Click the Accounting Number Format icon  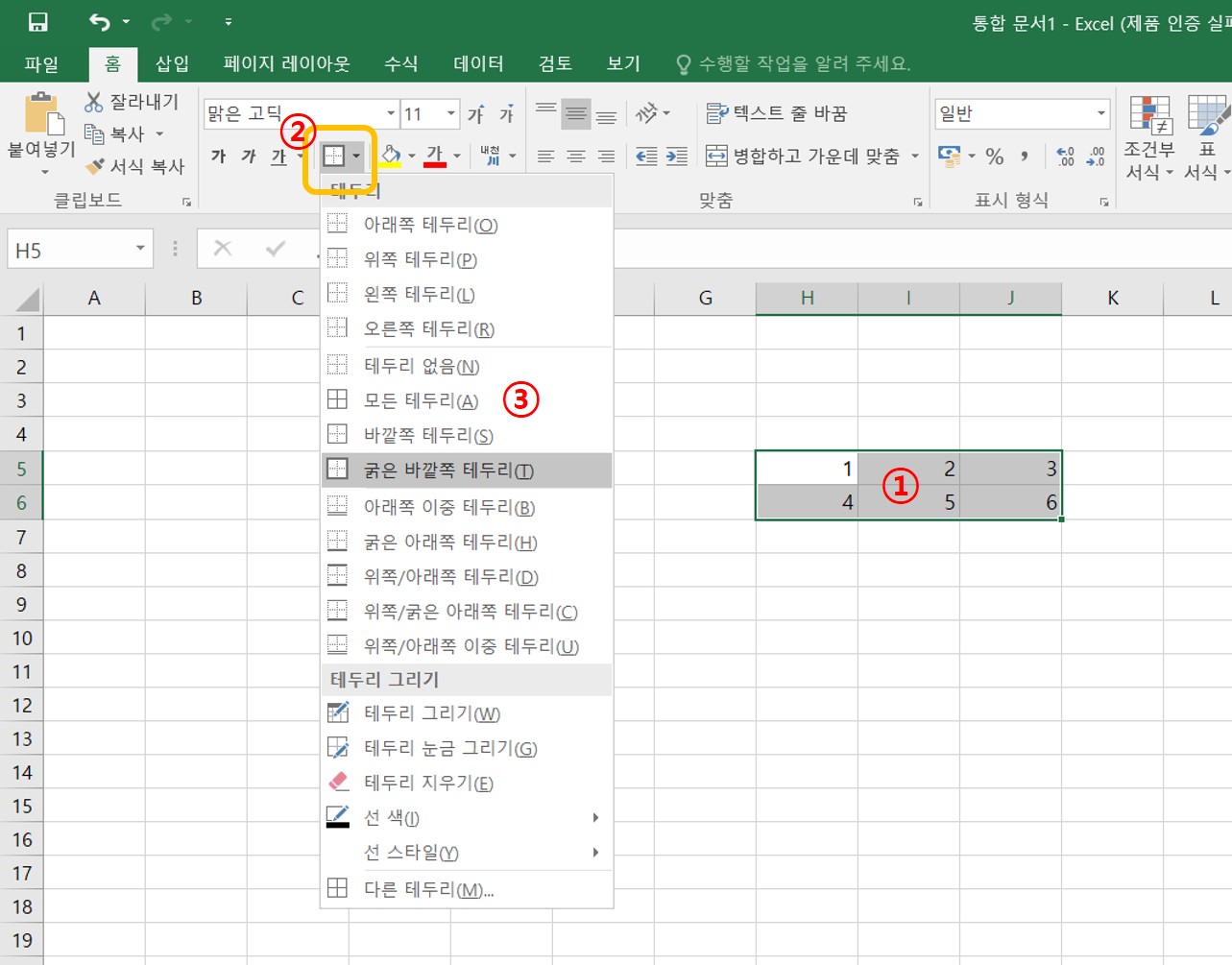coord(949,156)
